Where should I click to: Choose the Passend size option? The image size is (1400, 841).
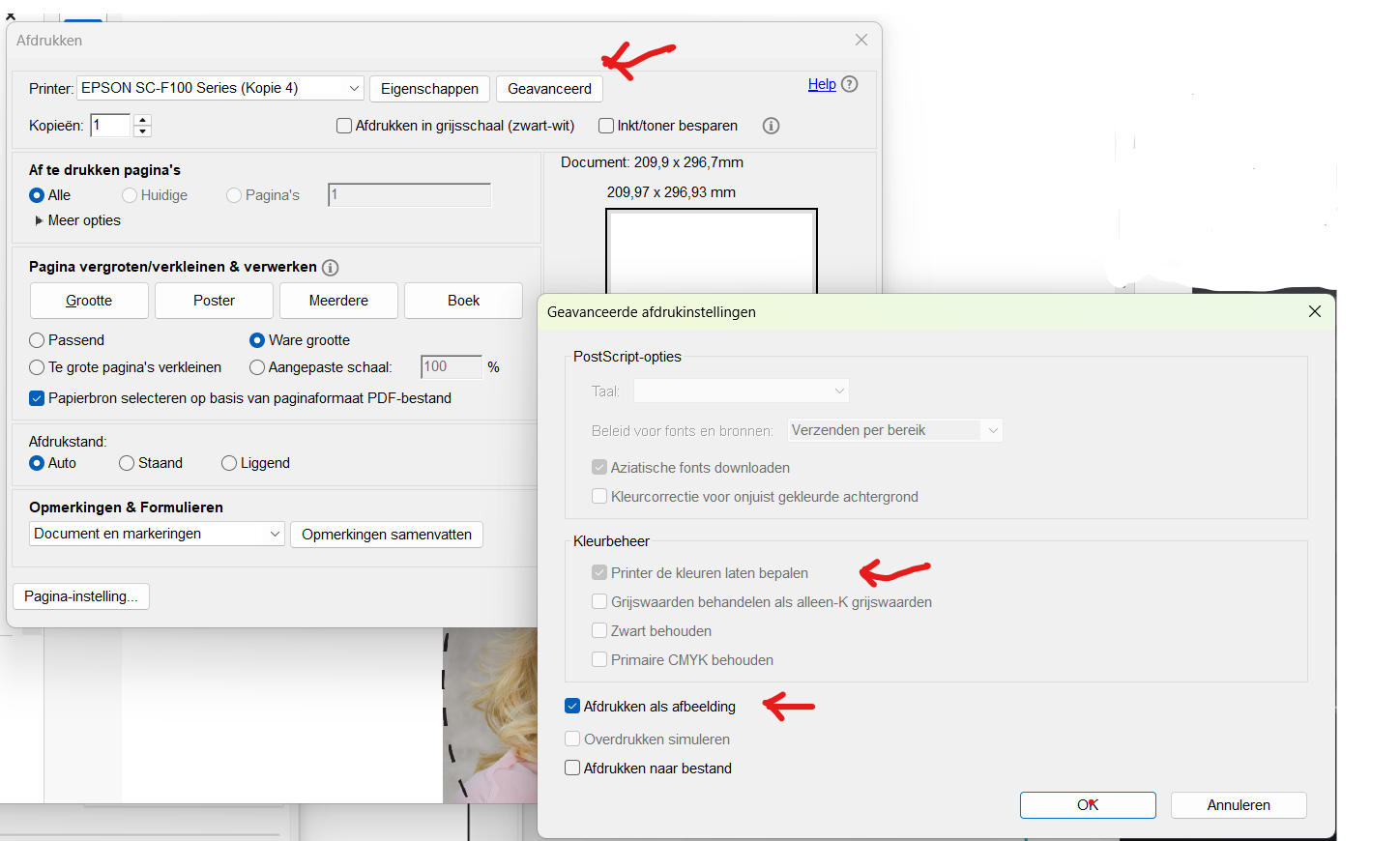click(x=37, y=340)
